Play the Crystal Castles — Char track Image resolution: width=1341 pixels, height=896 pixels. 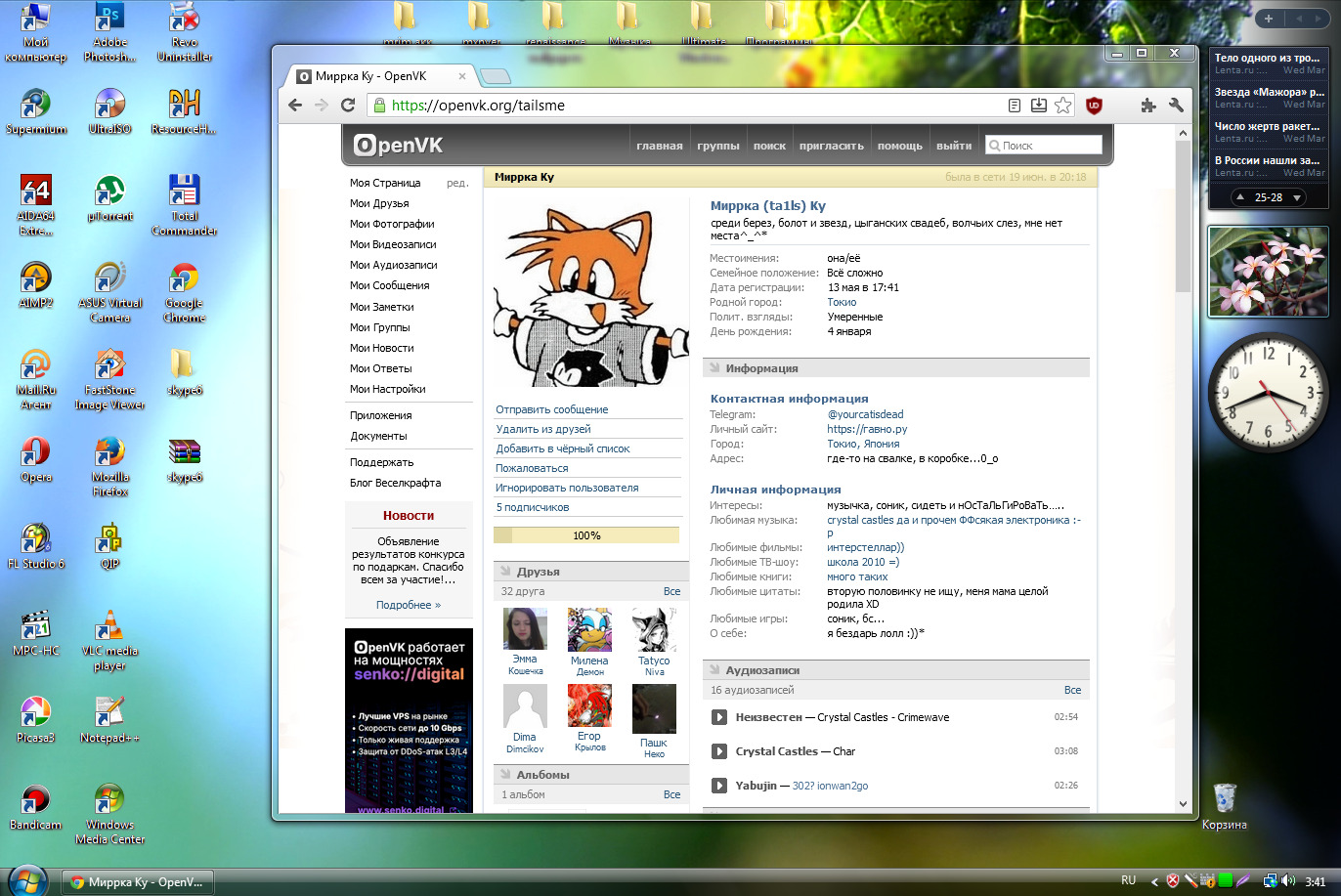(719, 751)
